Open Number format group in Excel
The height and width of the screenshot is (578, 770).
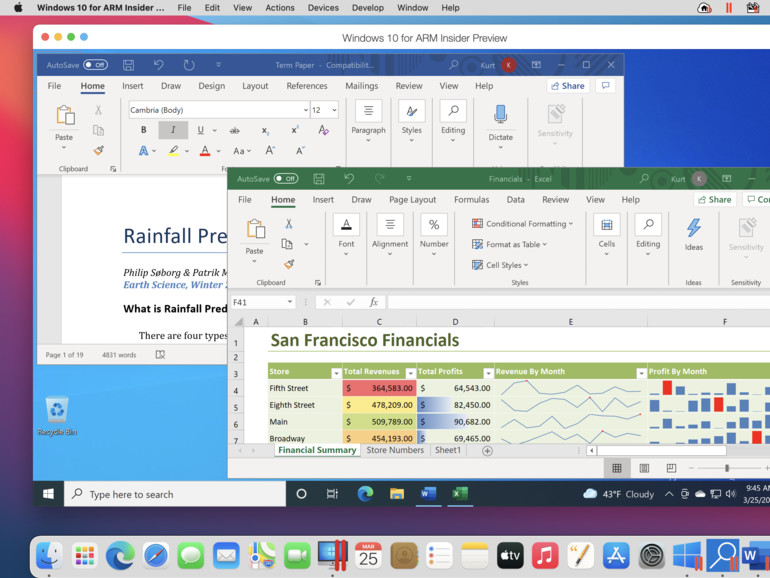[x=434, y=235]
